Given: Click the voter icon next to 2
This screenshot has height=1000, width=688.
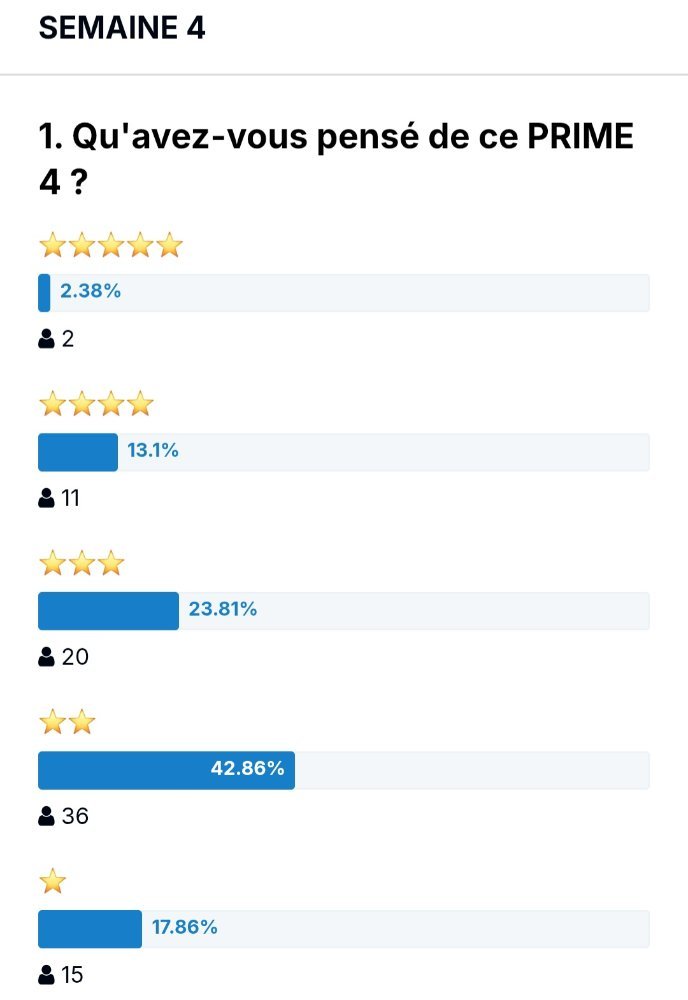Looking at the screenshot, I should click(47, 339).
